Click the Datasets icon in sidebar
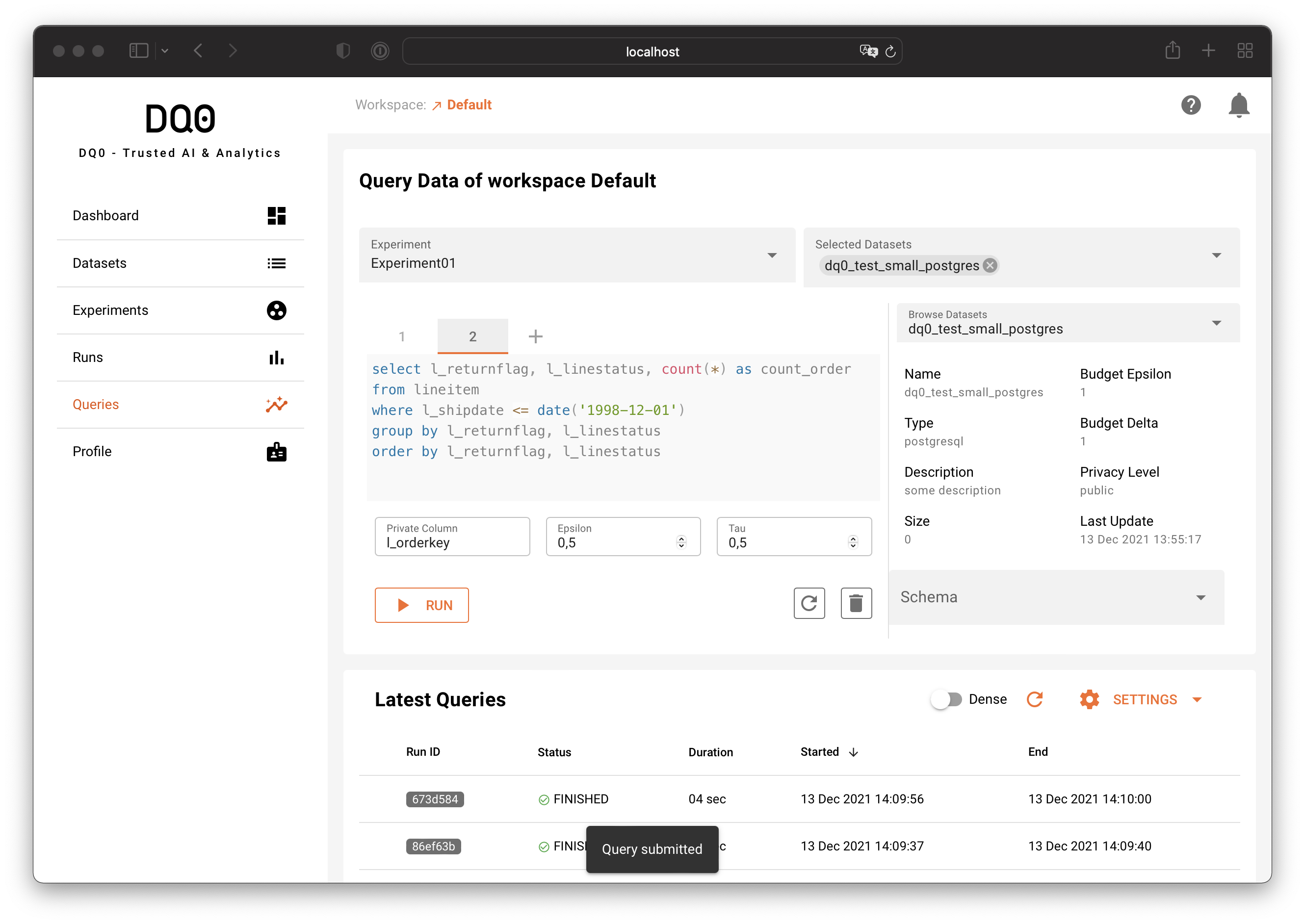 [x=276, y=262]
